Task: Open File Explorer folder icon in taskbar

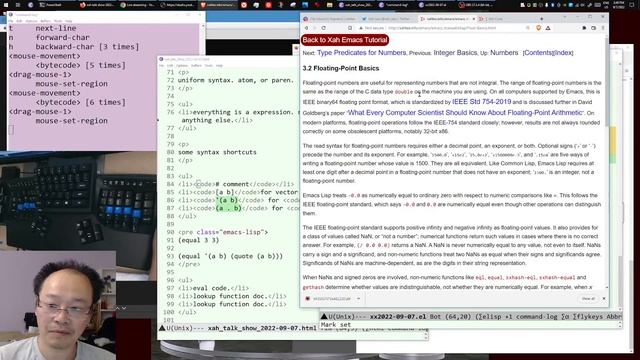Action: click(x=329, y=5)
